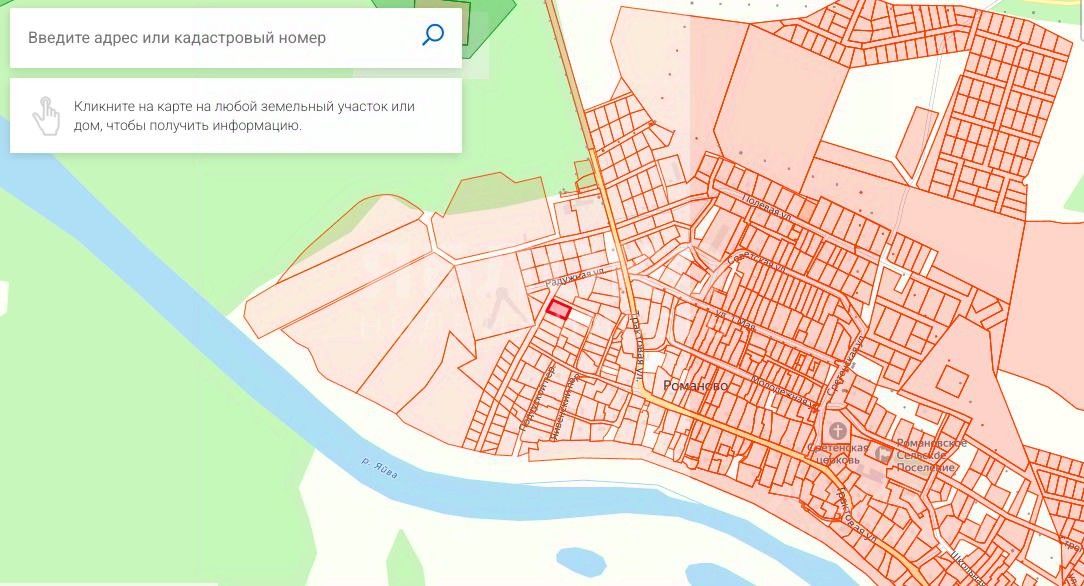Click the Сретенская церковь cross icon
This screenshot has width=1084, height=586.
click(837, 432)
